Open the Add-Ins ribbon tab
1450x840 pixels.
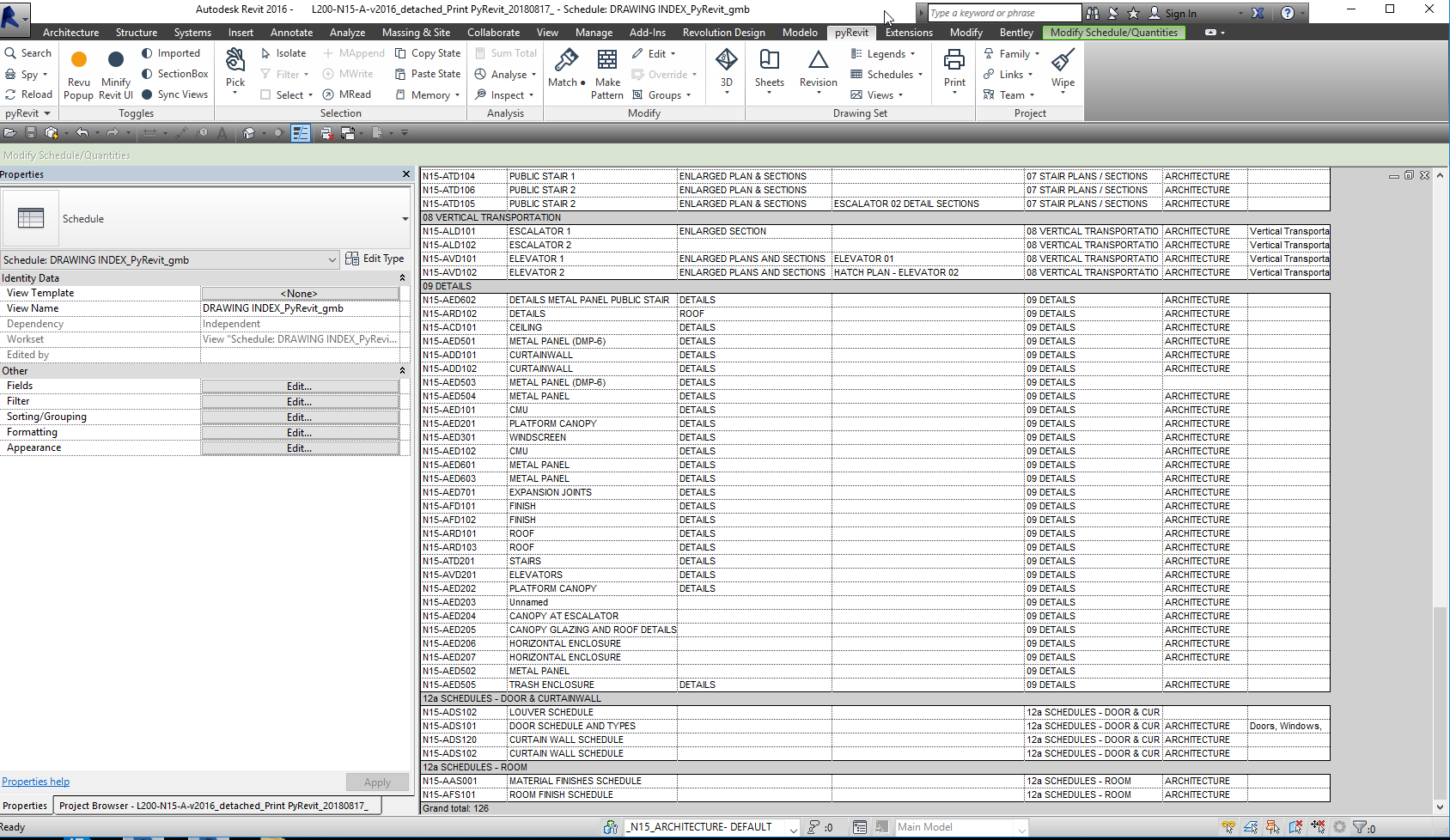point(648,33)
